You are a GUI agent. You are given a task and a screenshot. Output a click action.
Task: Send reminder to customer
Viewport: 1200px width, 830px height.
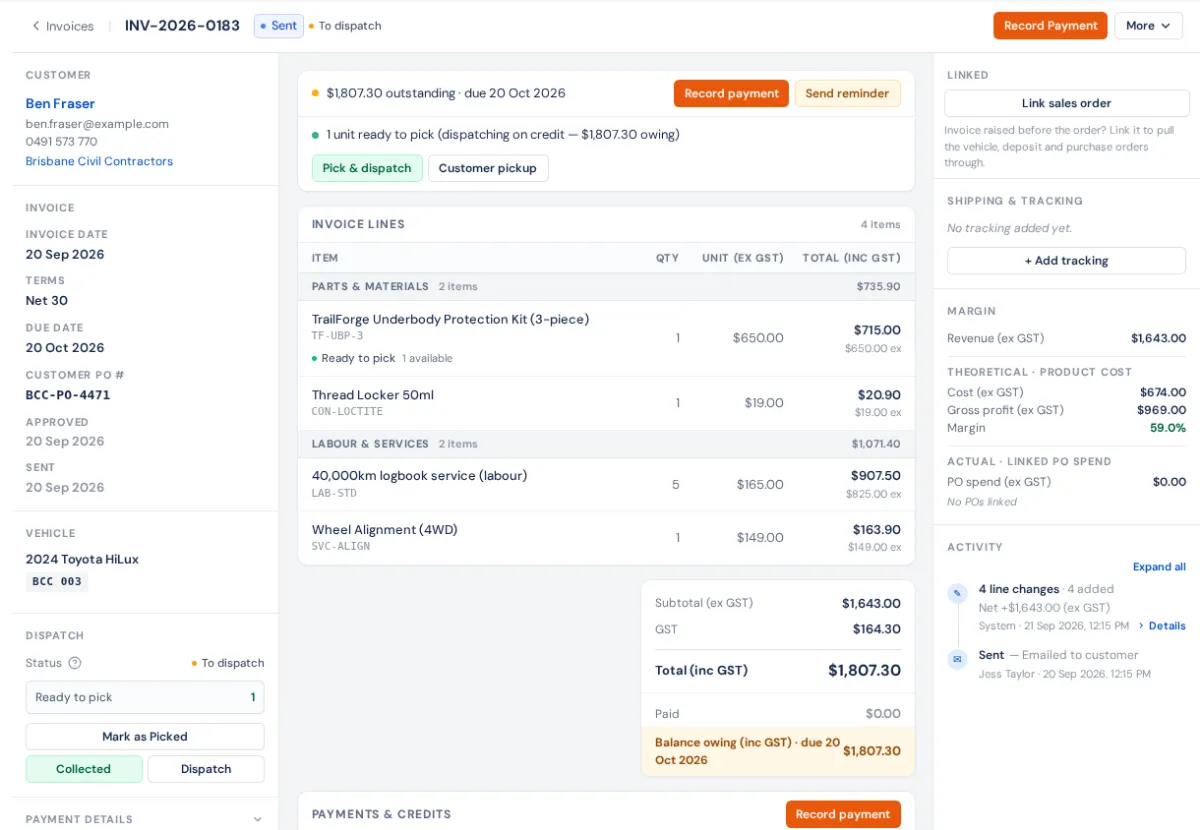[847, 93]
